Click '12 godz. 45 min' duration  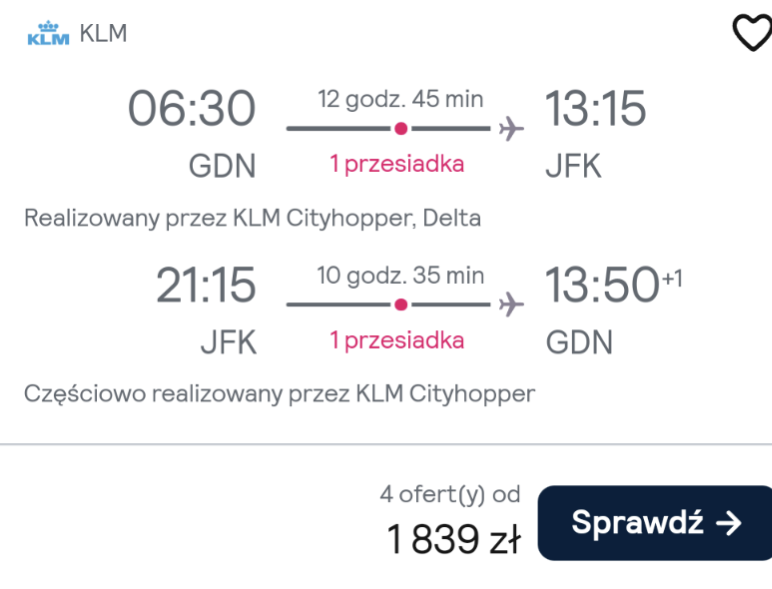[x=400, y=99]
